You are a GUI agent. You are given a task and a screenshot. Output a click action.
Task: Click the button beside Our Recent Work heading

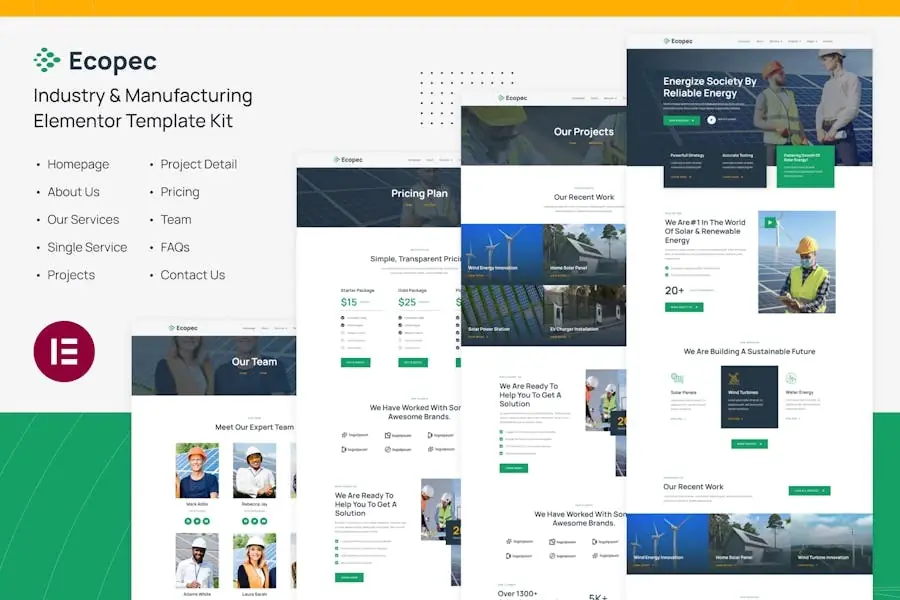pyautogui.click(x=809, y=491)
